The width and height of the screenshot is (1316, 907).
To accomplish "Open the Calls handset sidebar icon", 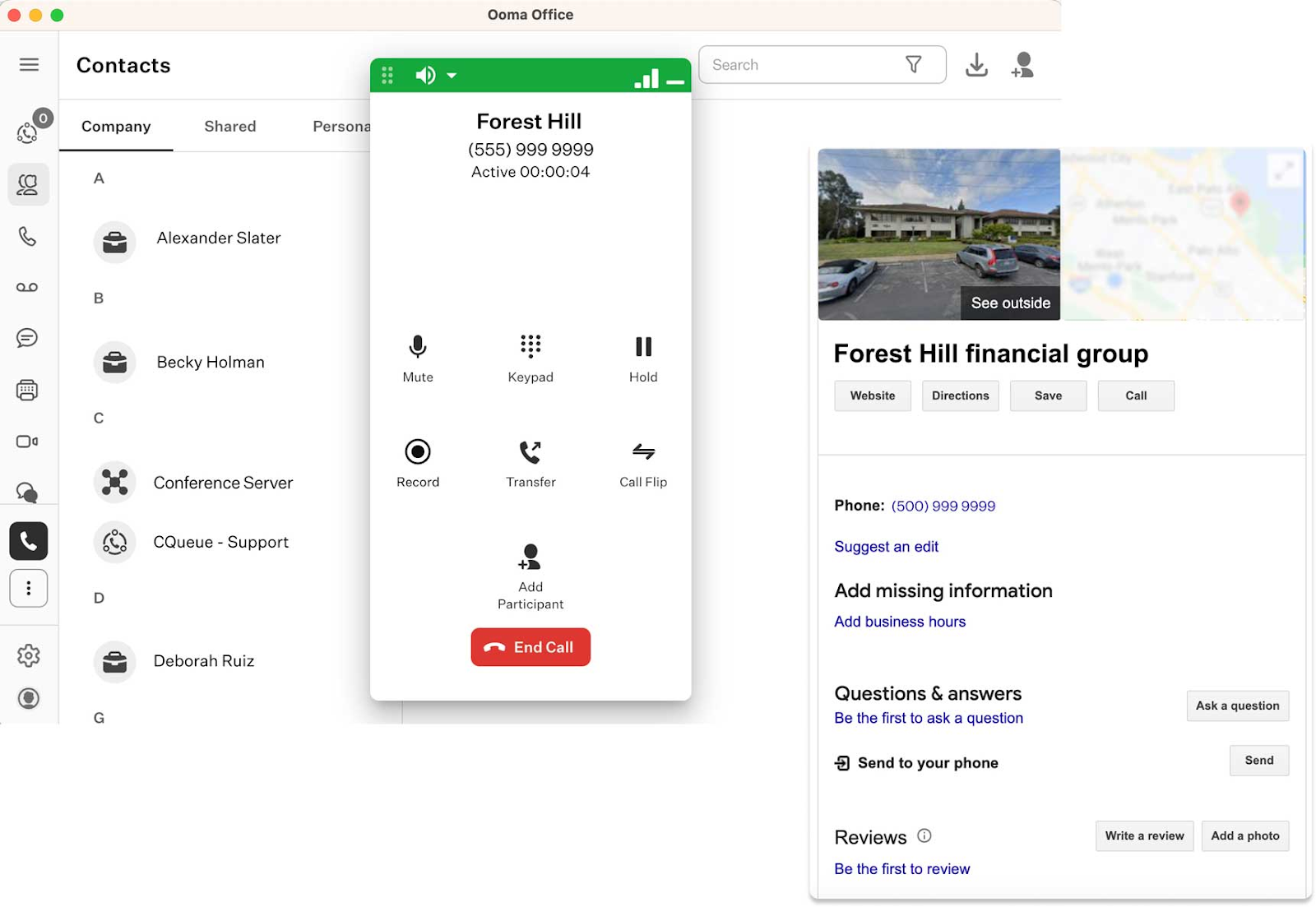I will pyautogui.click(x=27, y=237).
